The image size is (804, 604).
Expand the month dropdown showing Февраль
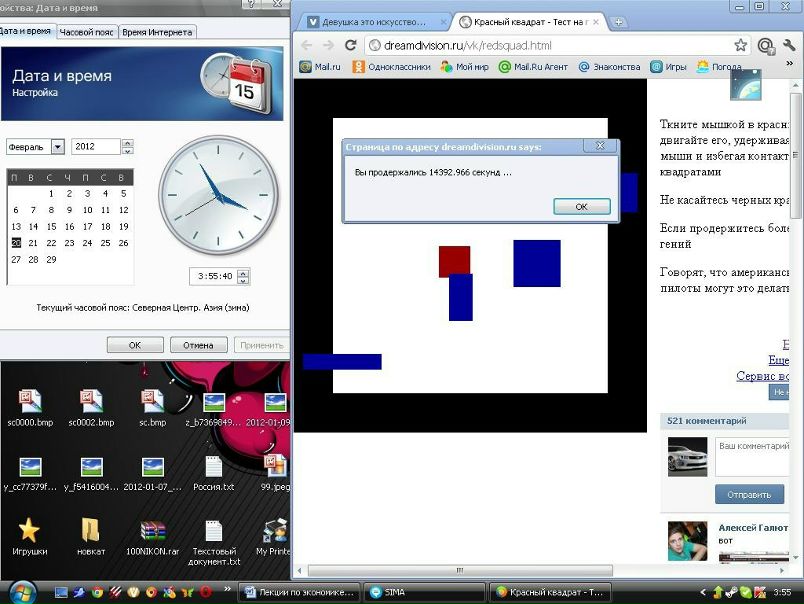click(57, 147)
